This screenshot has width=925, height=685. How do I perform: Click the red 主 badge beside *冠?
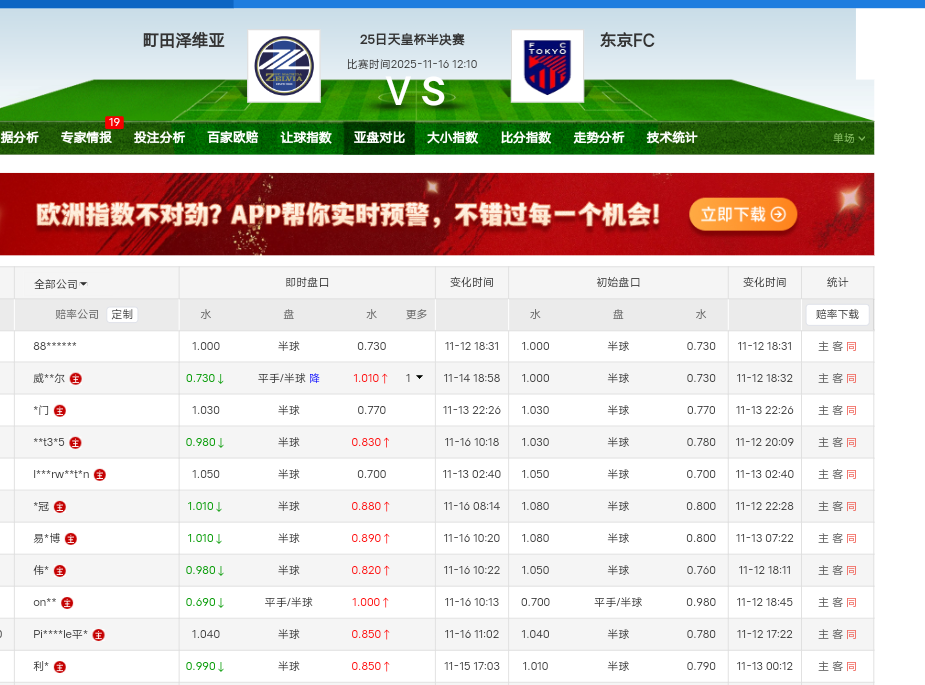(x=60, y=507)
